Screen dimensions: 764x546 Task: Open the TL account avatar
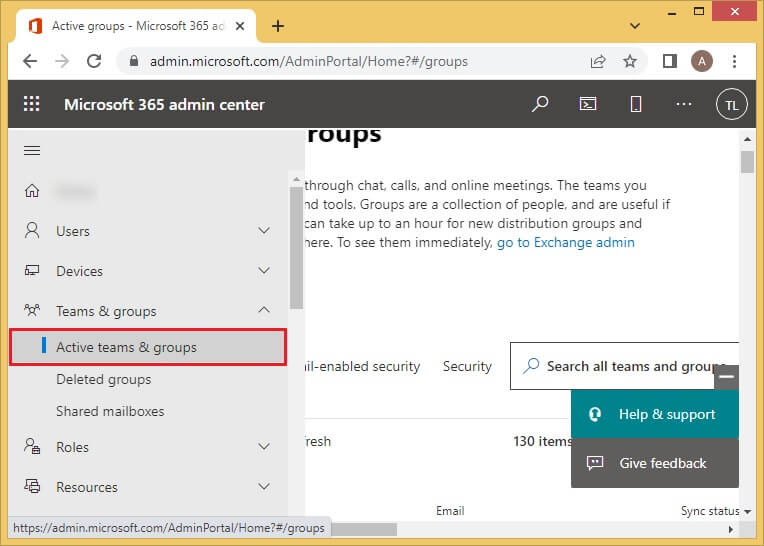pos(731,104)
